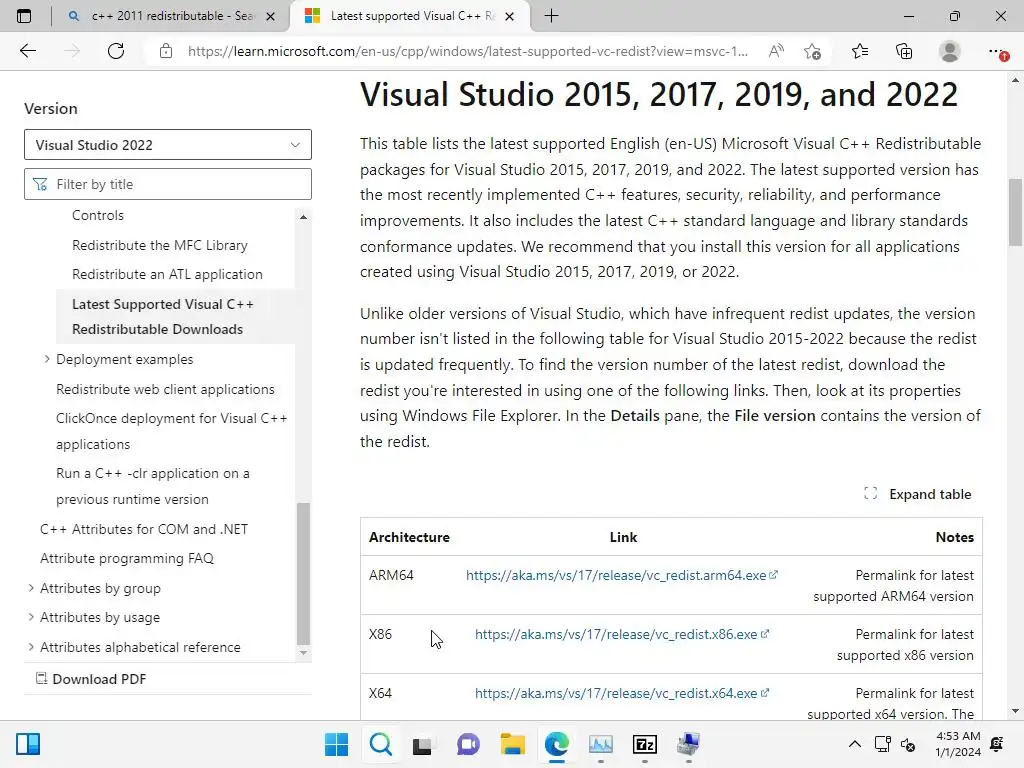Screen dimensions: 1024x768
Task: Open Chat app on taskbar
Action: 468,744
